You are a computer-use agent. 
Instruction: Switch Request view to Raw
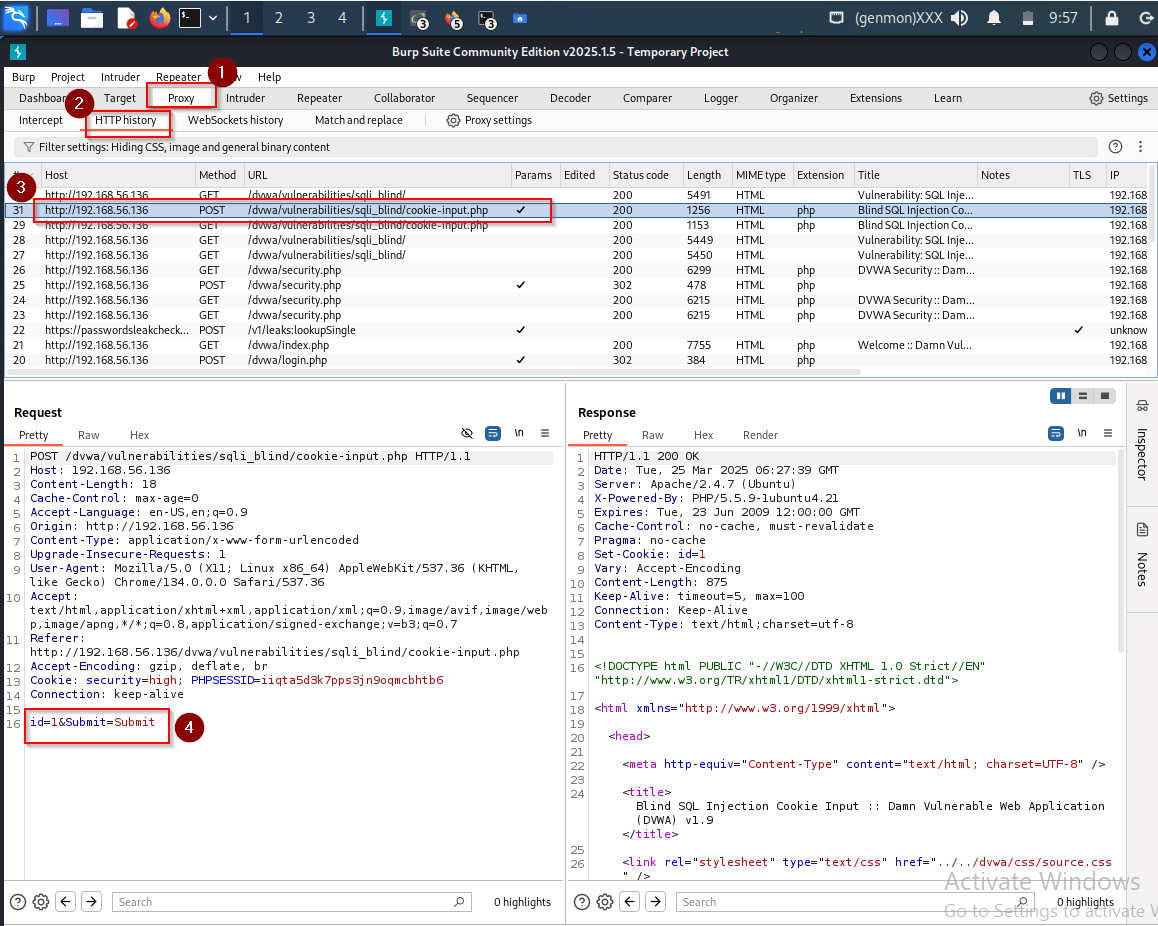pyautogui.click(x=89, y=435)
